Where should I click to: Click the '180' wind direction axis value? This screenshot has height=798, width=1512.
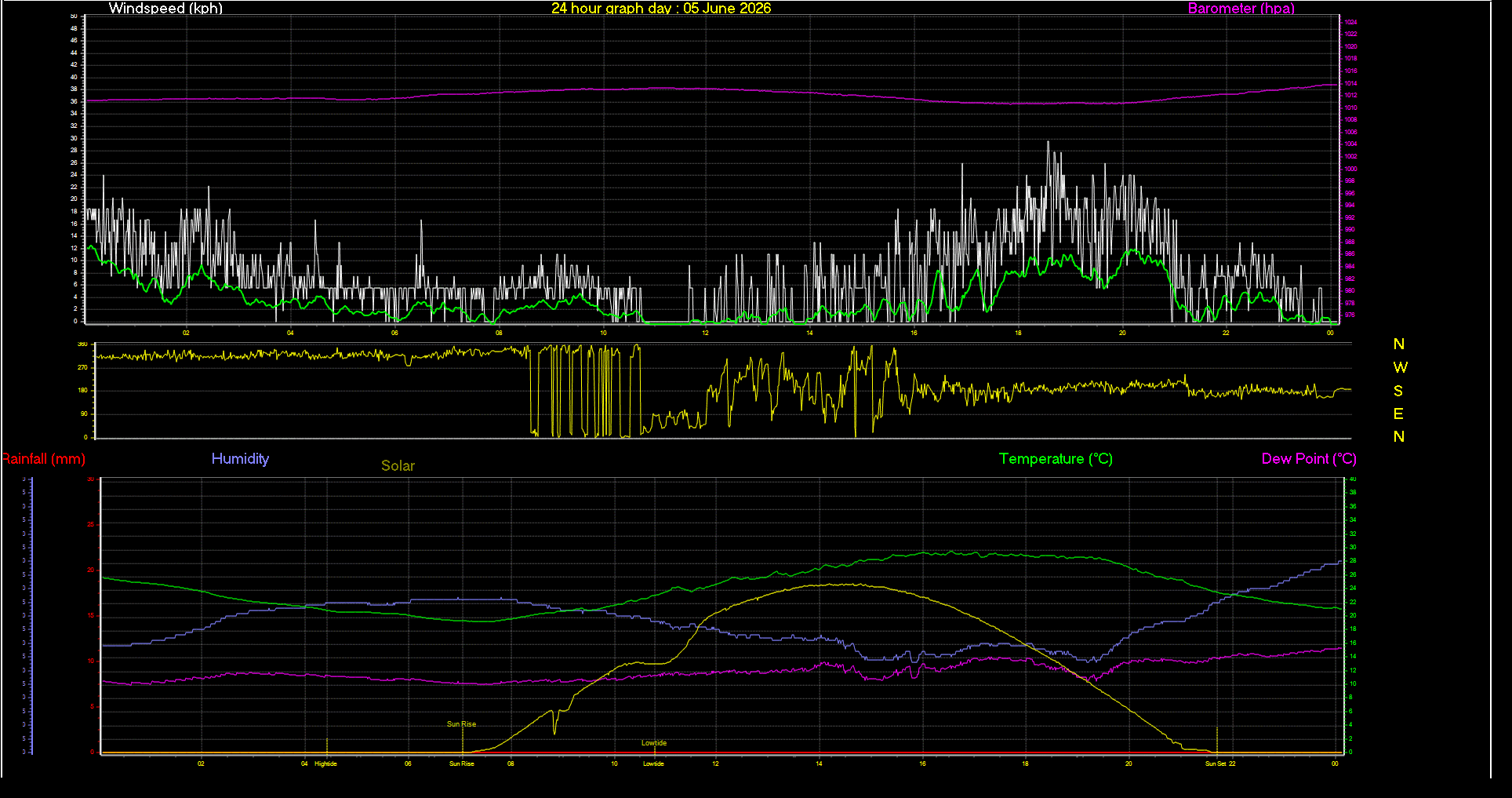[x=82, y=390]
